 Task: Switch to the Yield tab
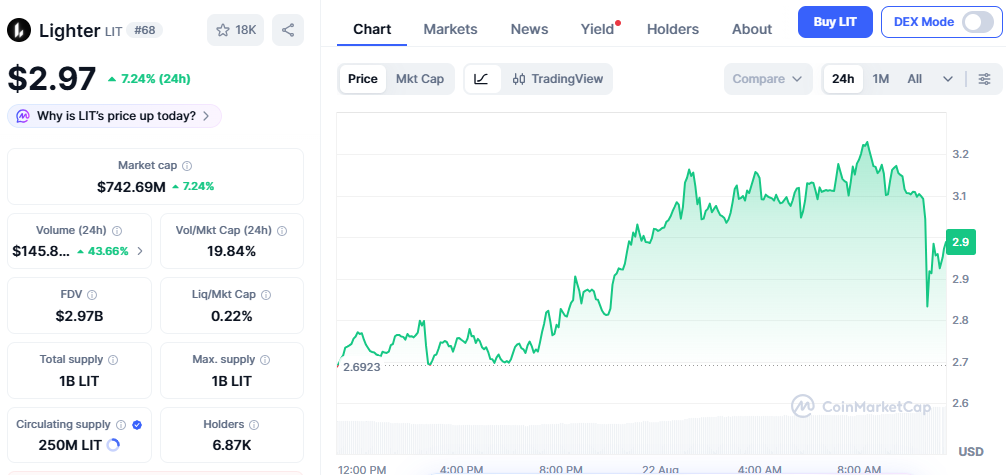[x=597, y=30]
